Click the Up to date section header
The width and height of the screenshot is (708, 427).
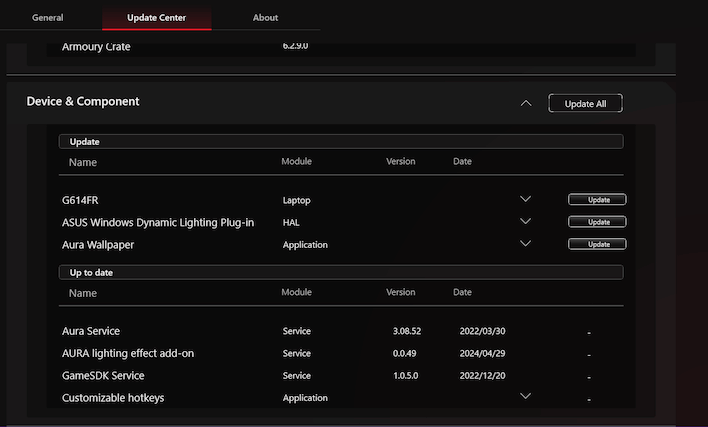[341, 272]
